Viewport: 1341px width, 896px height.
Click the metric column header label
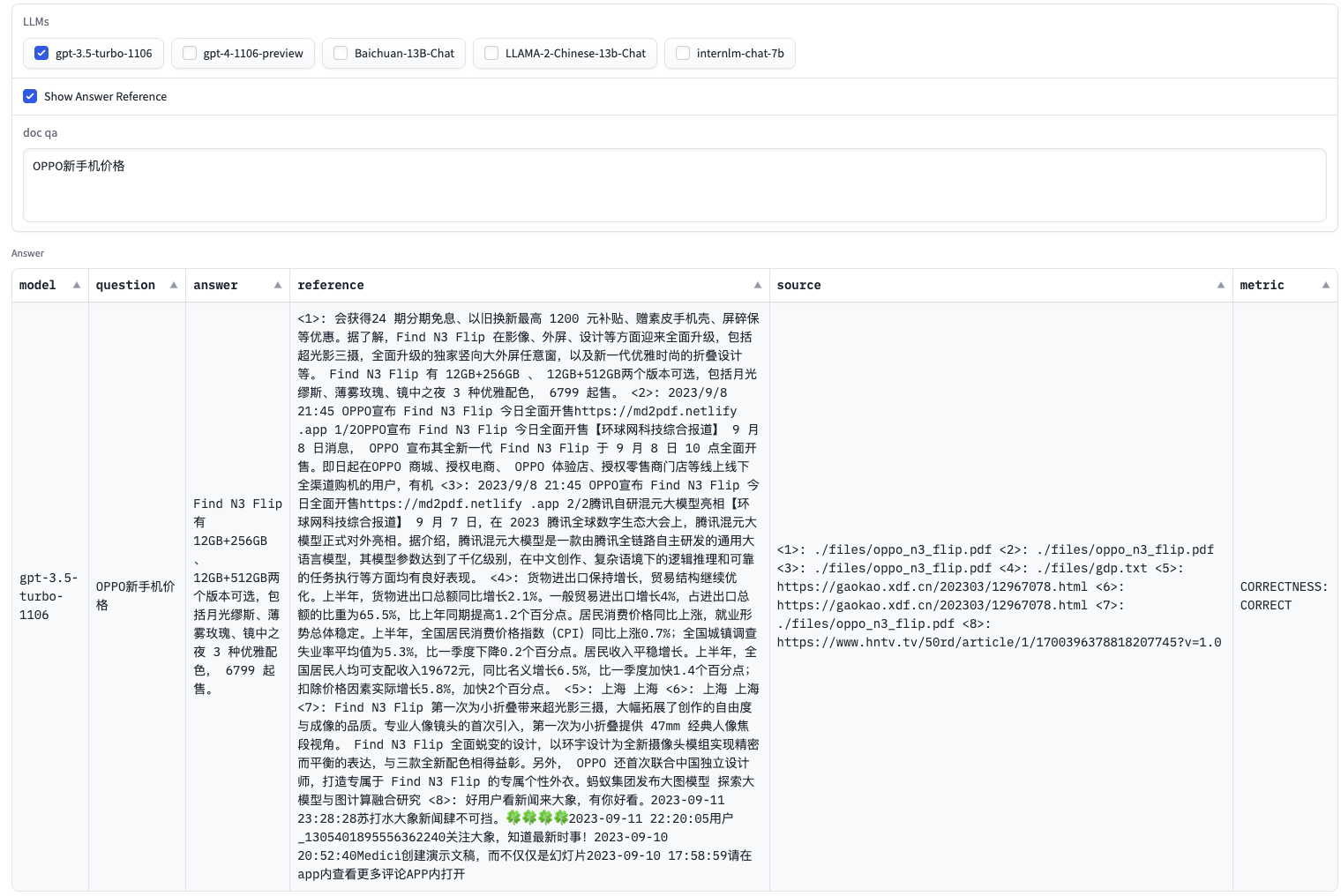coord(1262,285)
